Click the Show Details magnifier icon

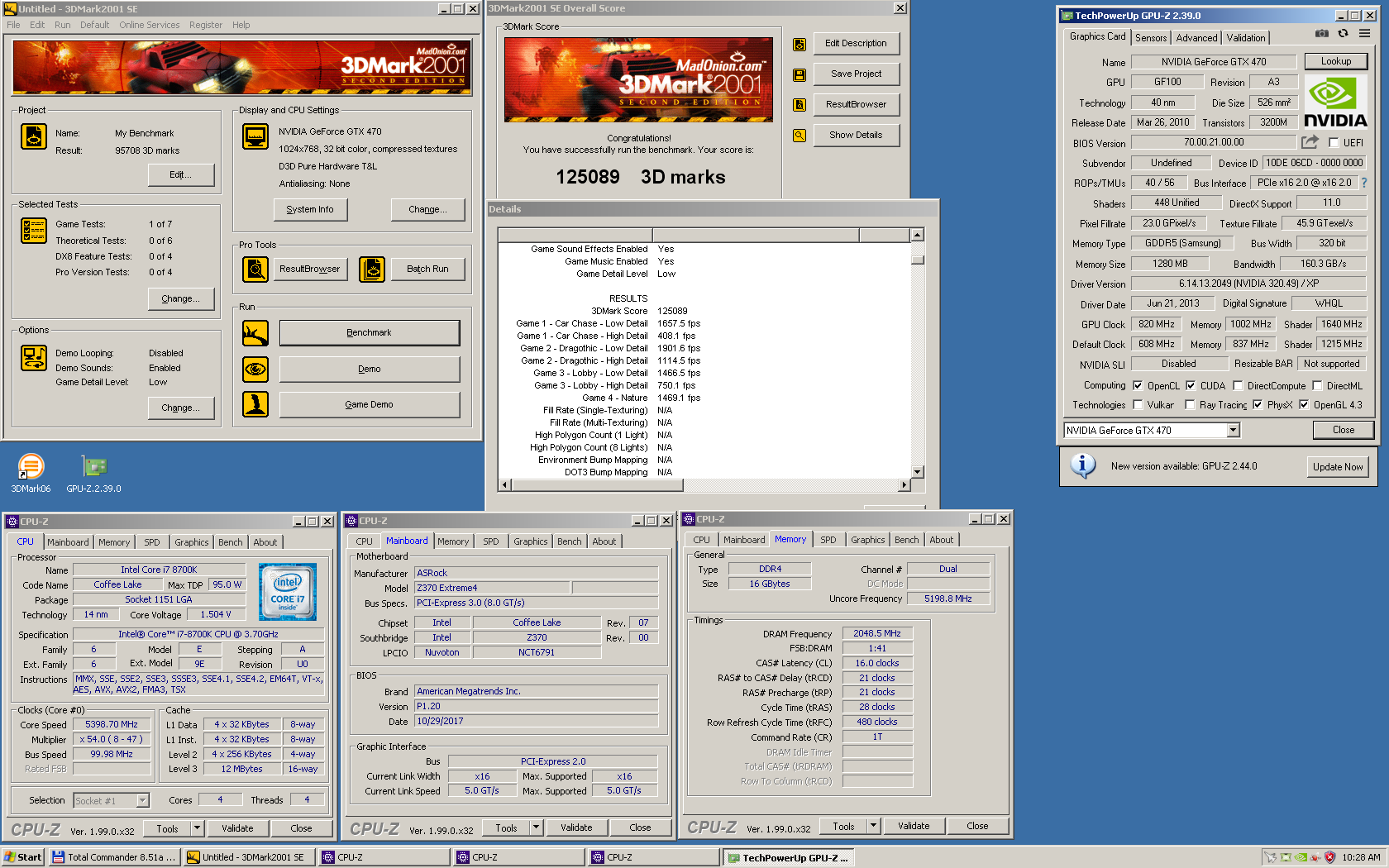pos(800,136)
